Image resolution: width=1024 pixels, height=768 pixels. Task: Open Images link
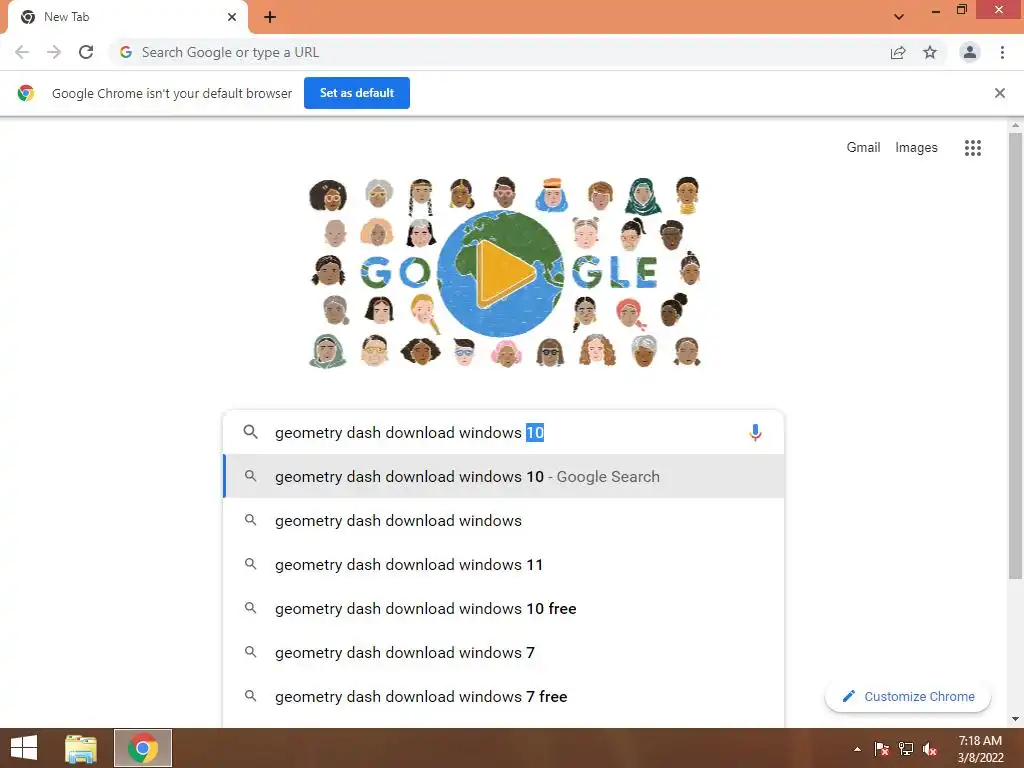coord(916,148)
